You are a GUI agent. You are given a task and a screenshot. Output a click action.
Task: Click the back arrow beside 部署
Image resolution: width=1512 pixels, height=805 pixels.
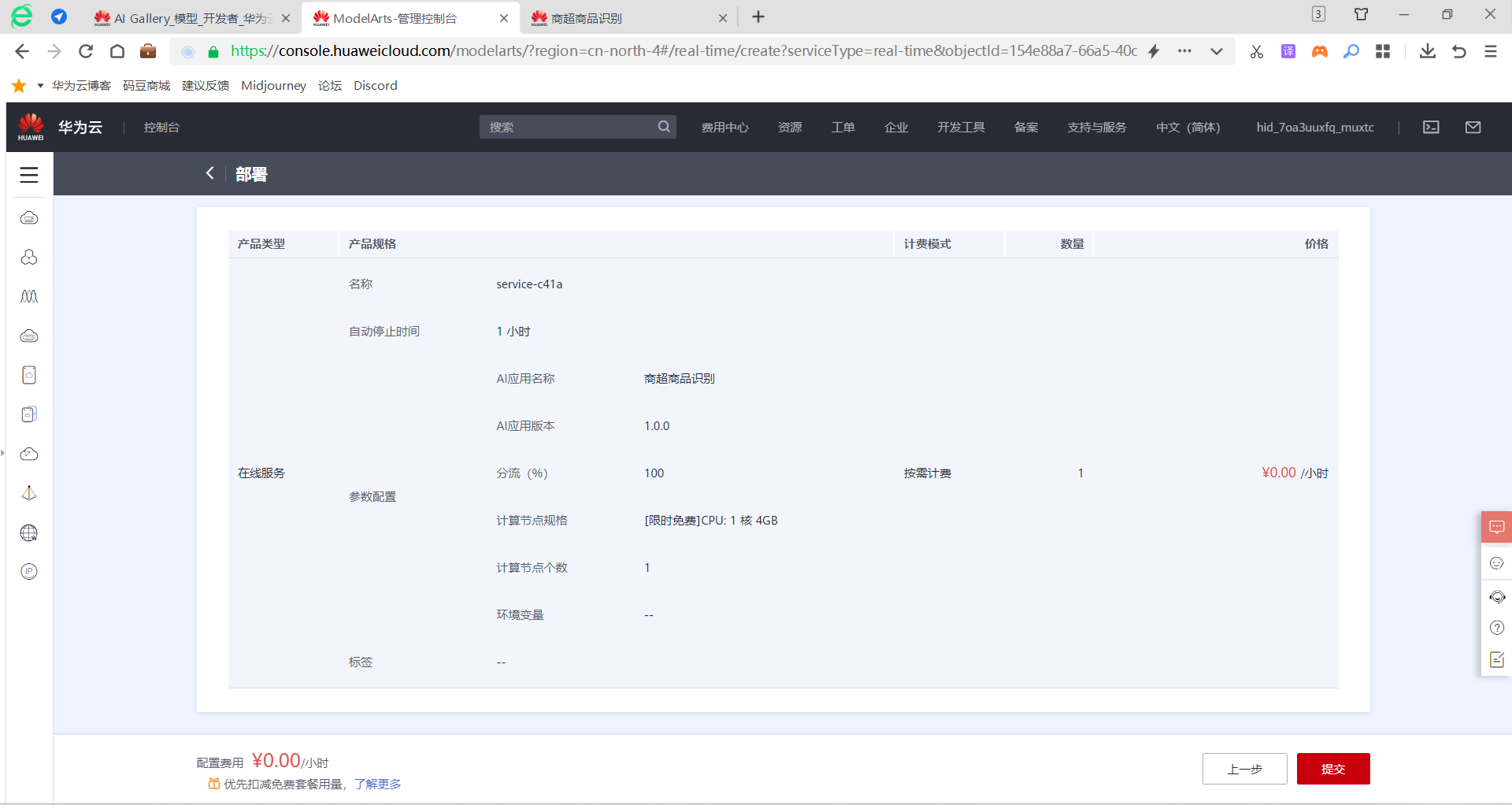[x=210, y=173]
